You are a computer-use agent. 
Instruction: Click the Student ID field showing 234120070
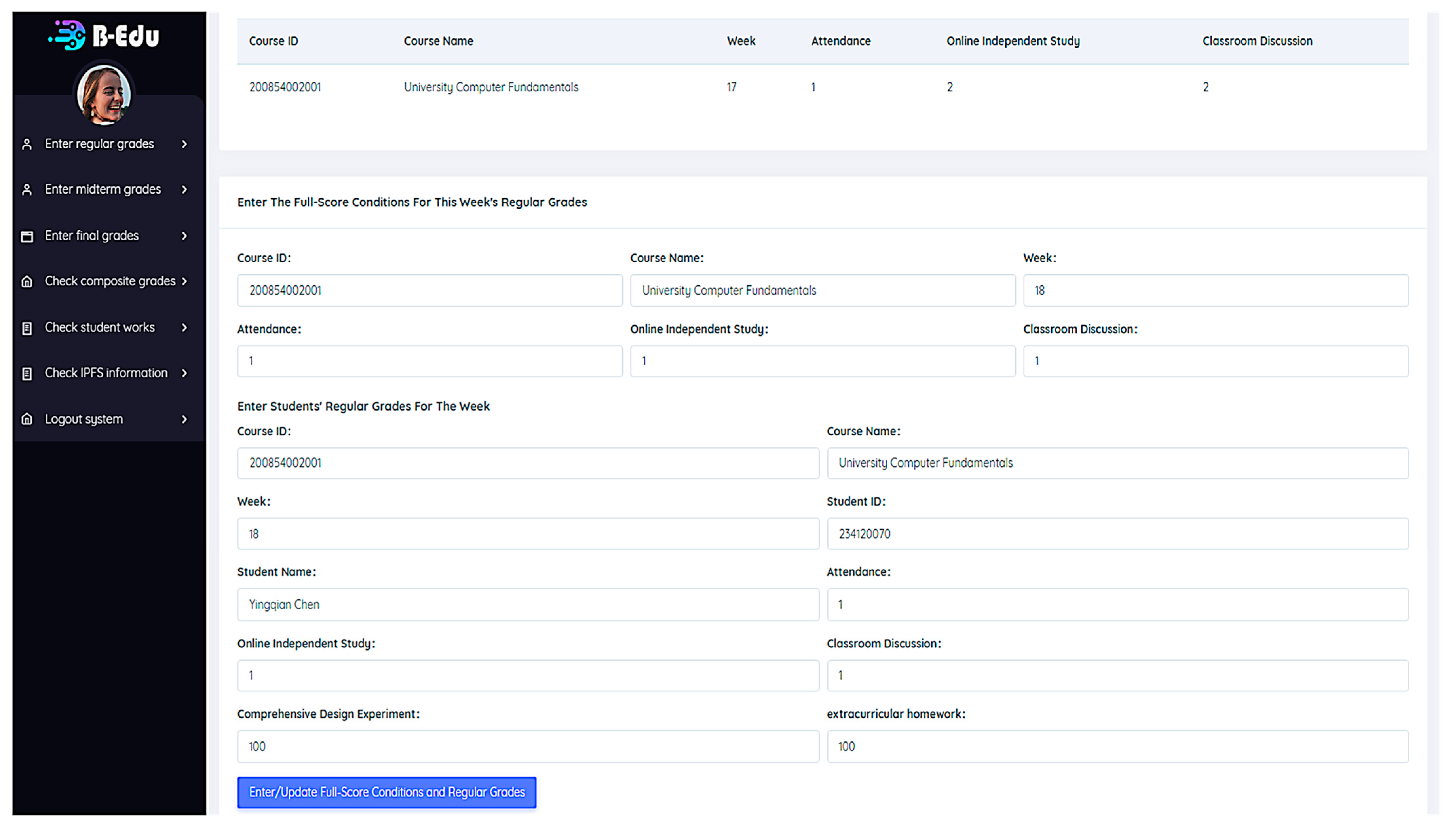click(1117, 534)
